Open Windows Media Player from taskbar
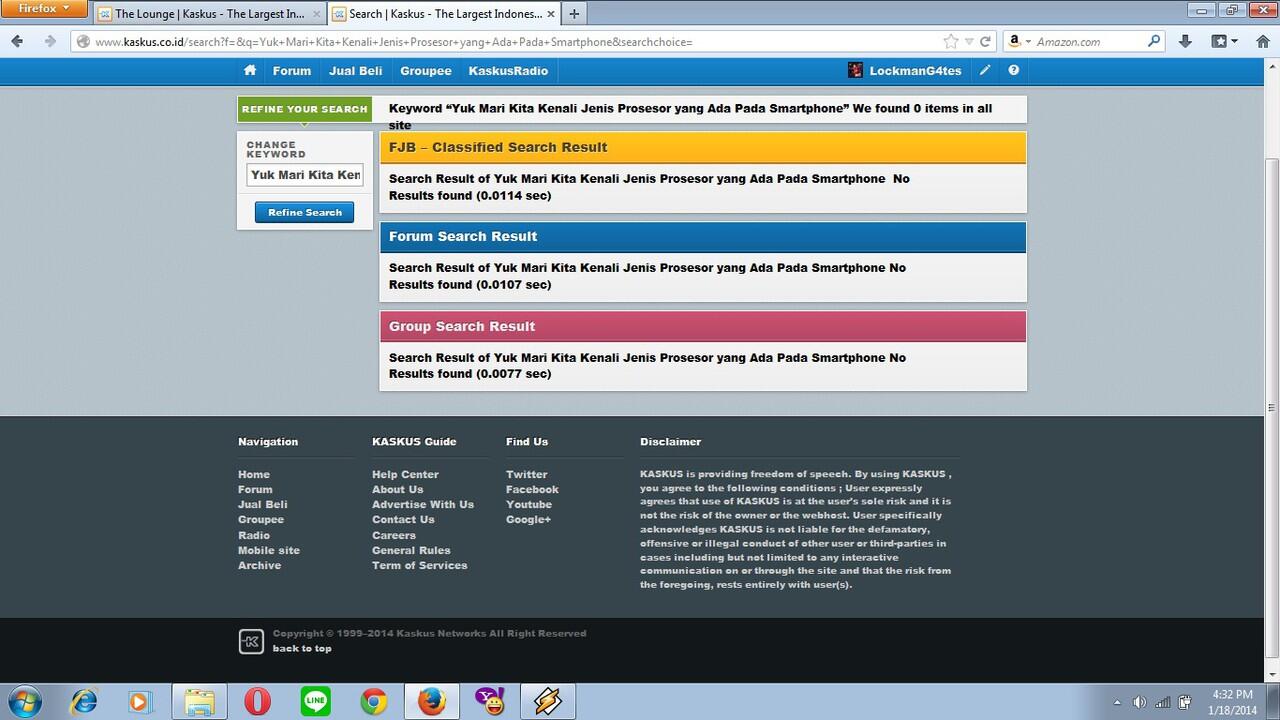This screenshot has height=720, width=1280. (x=139, y=701)
